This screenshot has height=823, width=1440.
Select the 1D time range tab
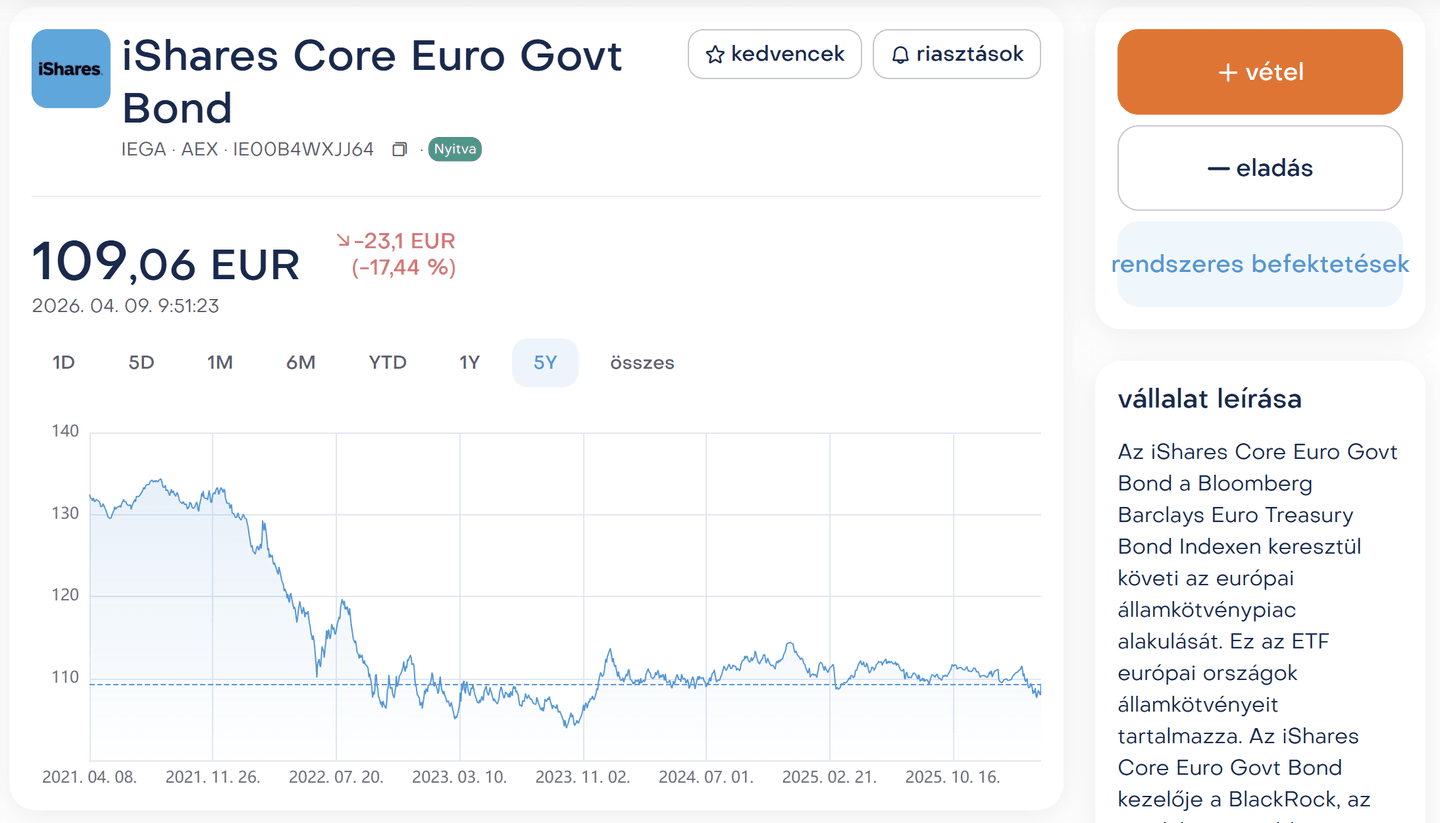point(64,363)
